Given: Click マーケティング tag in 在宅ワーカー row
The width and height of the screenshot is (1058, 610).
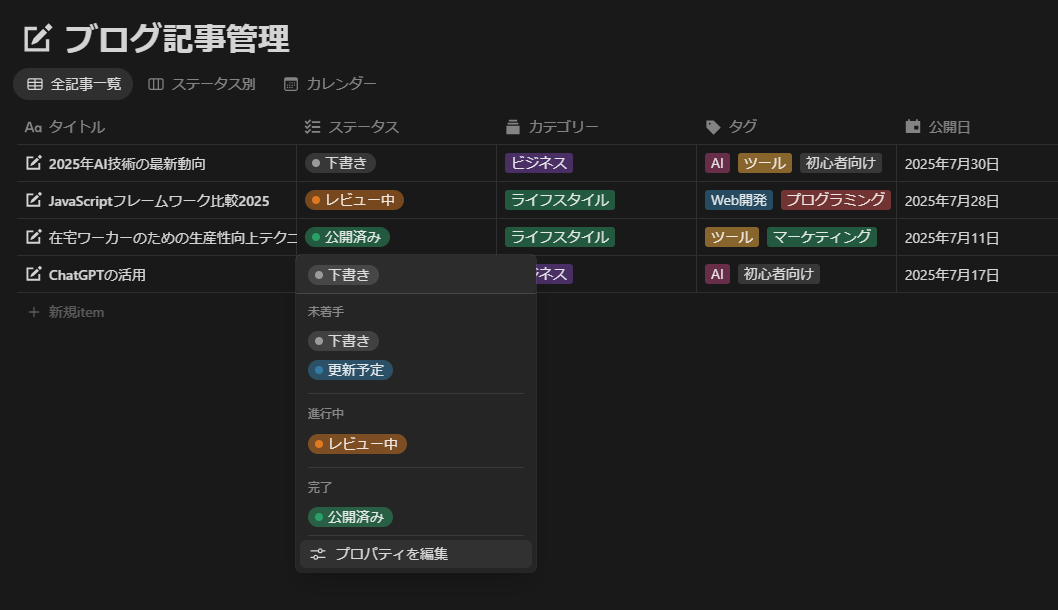Looking at the screenshot, I should [822, 238].
